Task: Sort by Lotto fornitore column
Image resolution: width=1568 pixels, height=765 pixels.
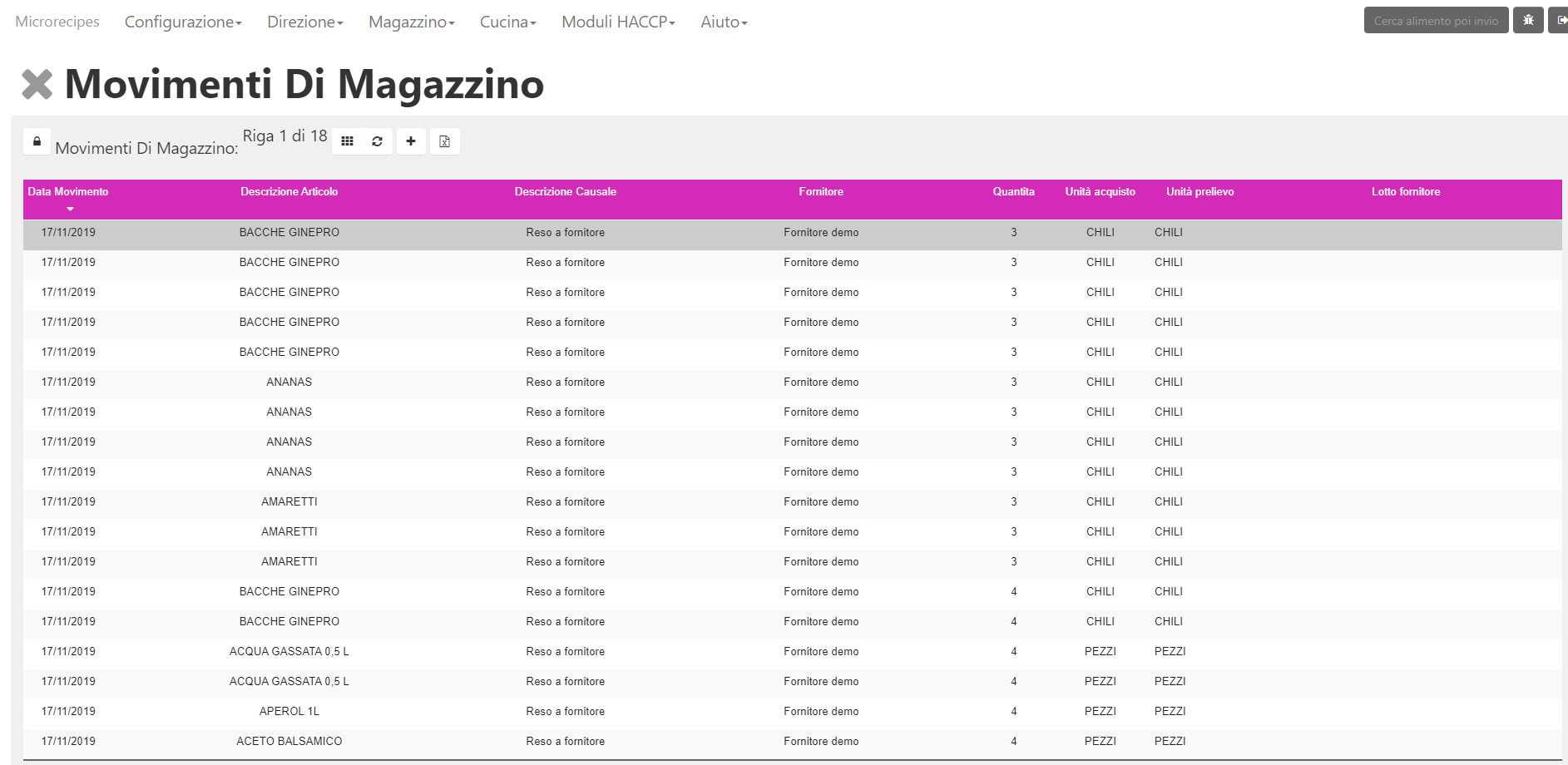Action: point(1406,192)
